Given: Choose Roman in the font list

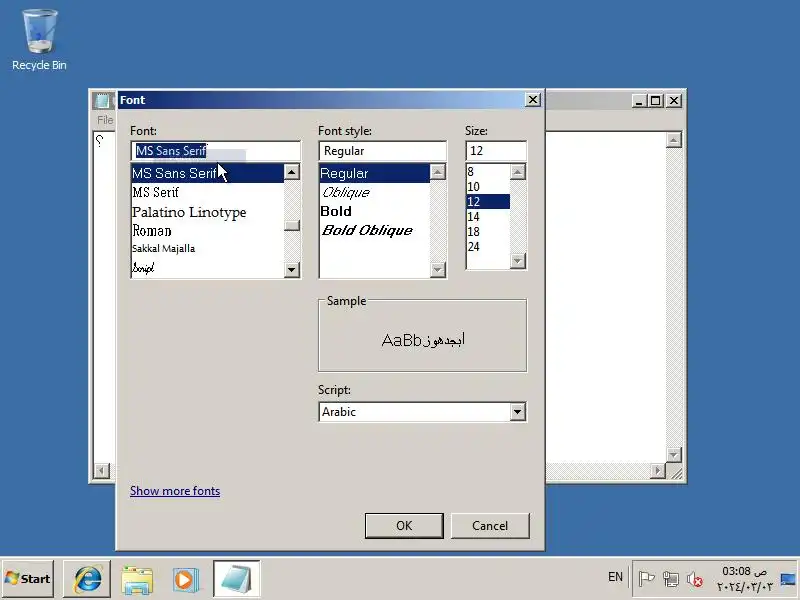Looking at the screenshot, I should pyautogui.click(x=207, y=231).
